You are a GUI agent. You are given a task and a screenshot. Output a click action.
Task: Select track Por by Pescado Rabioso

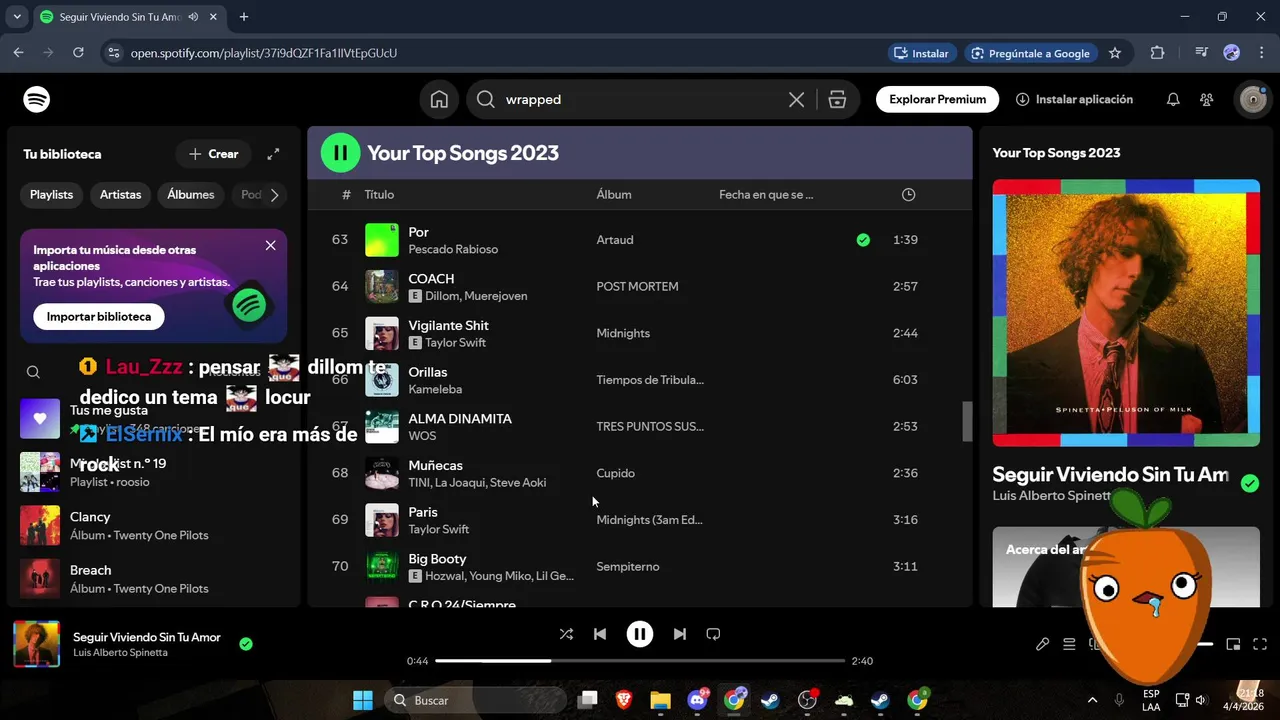[640, 240]
